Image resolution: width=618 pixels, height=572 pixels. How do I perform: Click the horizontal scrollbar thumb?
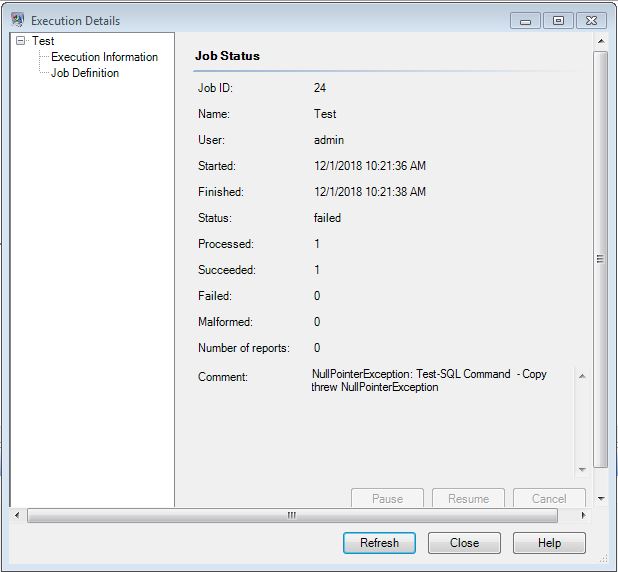tap(292, 516)
